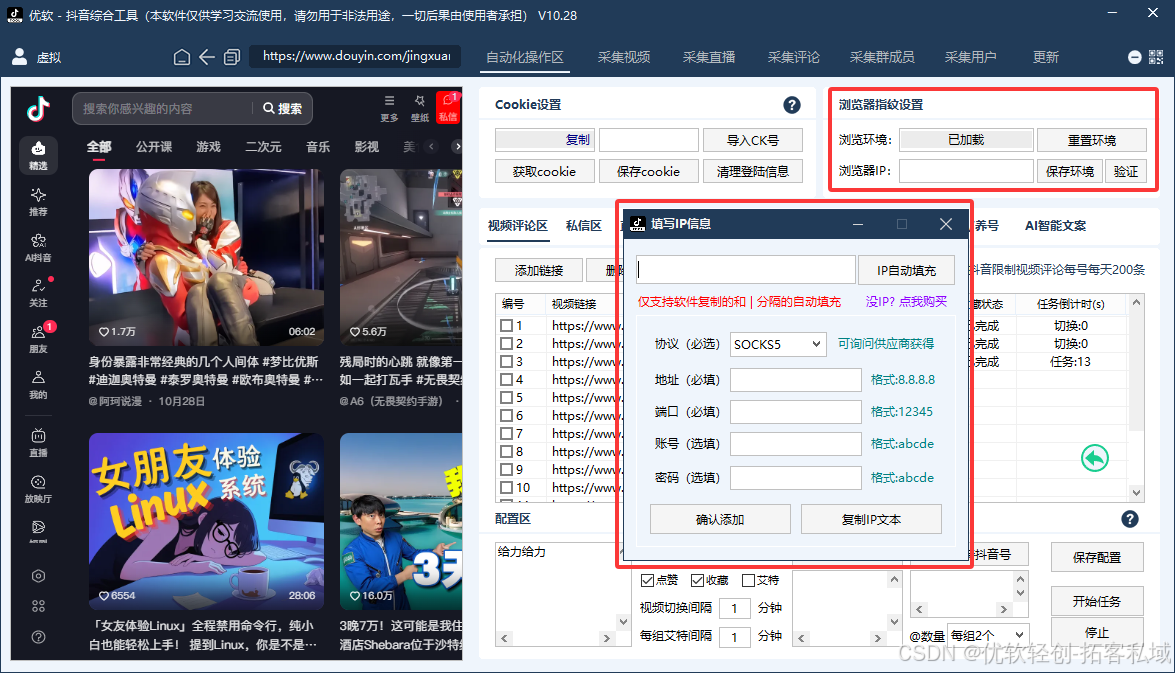Image resolution: width=1175 pixels, height=673 pixels.
Task: Click the 获取cookie button
Action: [x=544, y=172]
